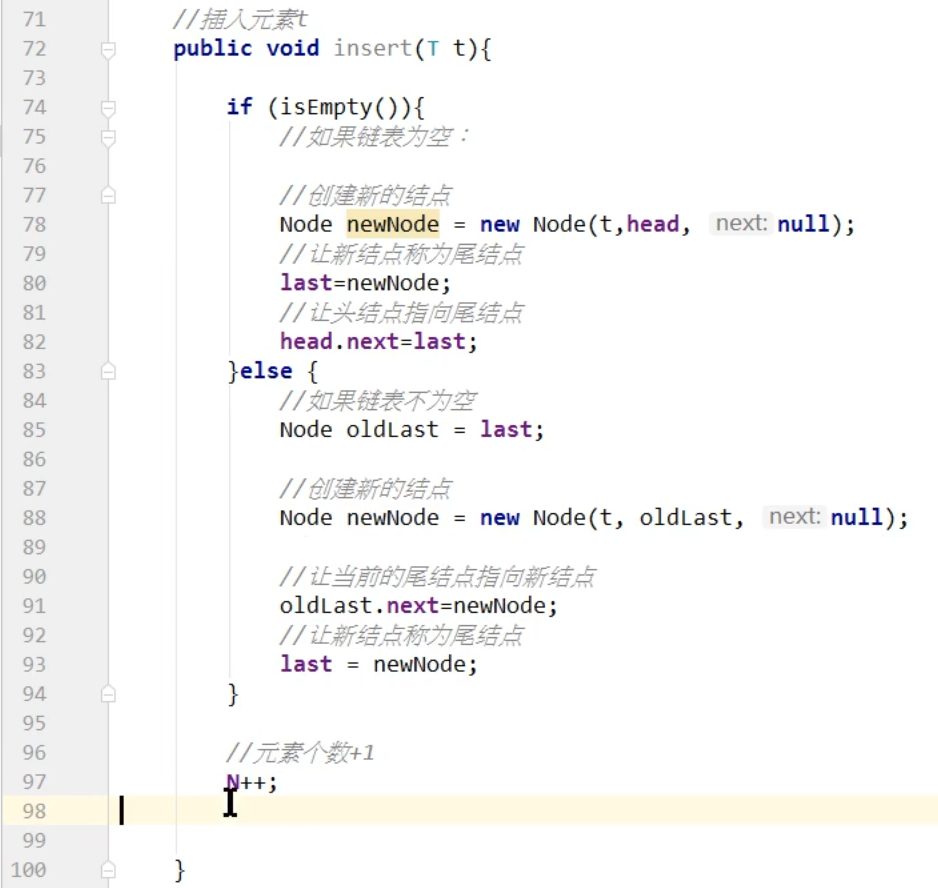938x888 pixels.
Task: Collapse the if block fold at line 74
Action: (x=108, y=108)
